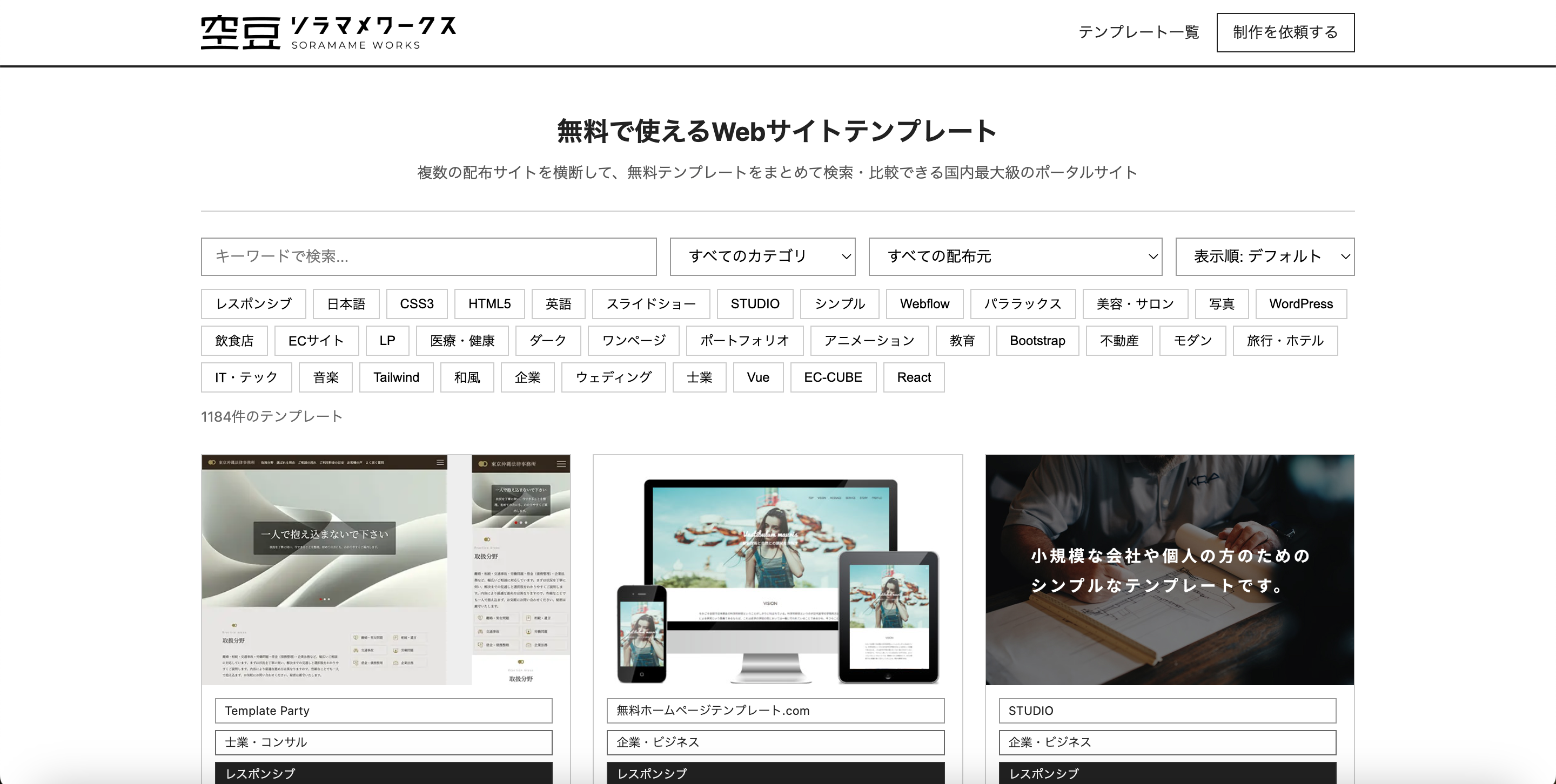Expand すべてのカテゴリ dropdown
The image size is (1556, 784).
762,256
